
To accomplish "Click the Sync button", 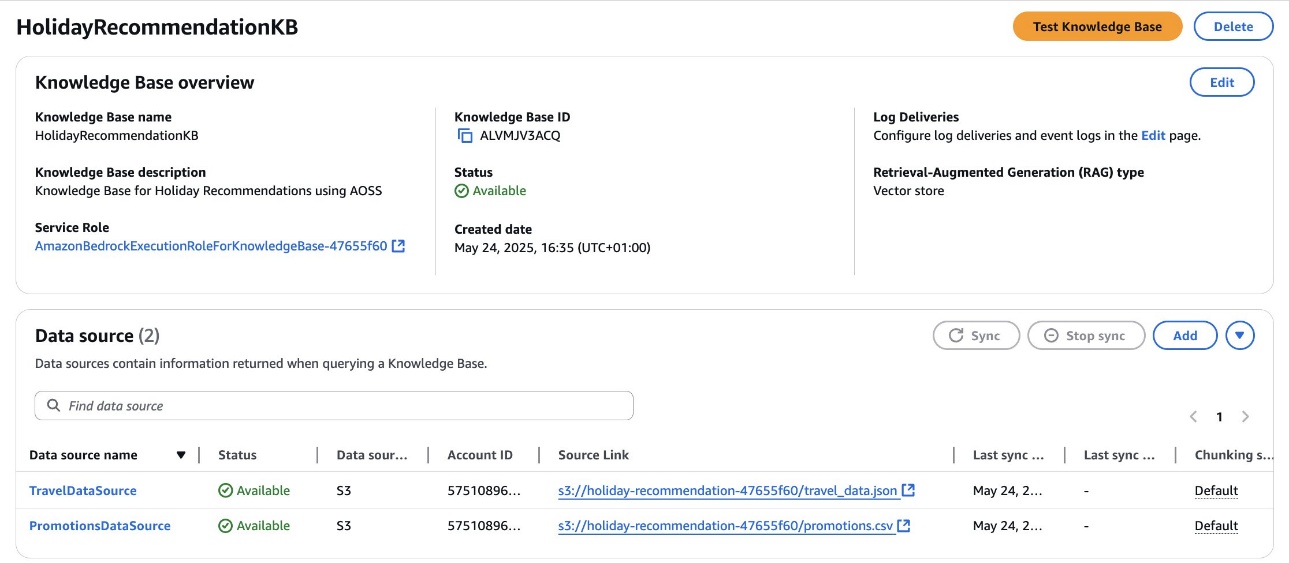I will (x=976, y=336).
